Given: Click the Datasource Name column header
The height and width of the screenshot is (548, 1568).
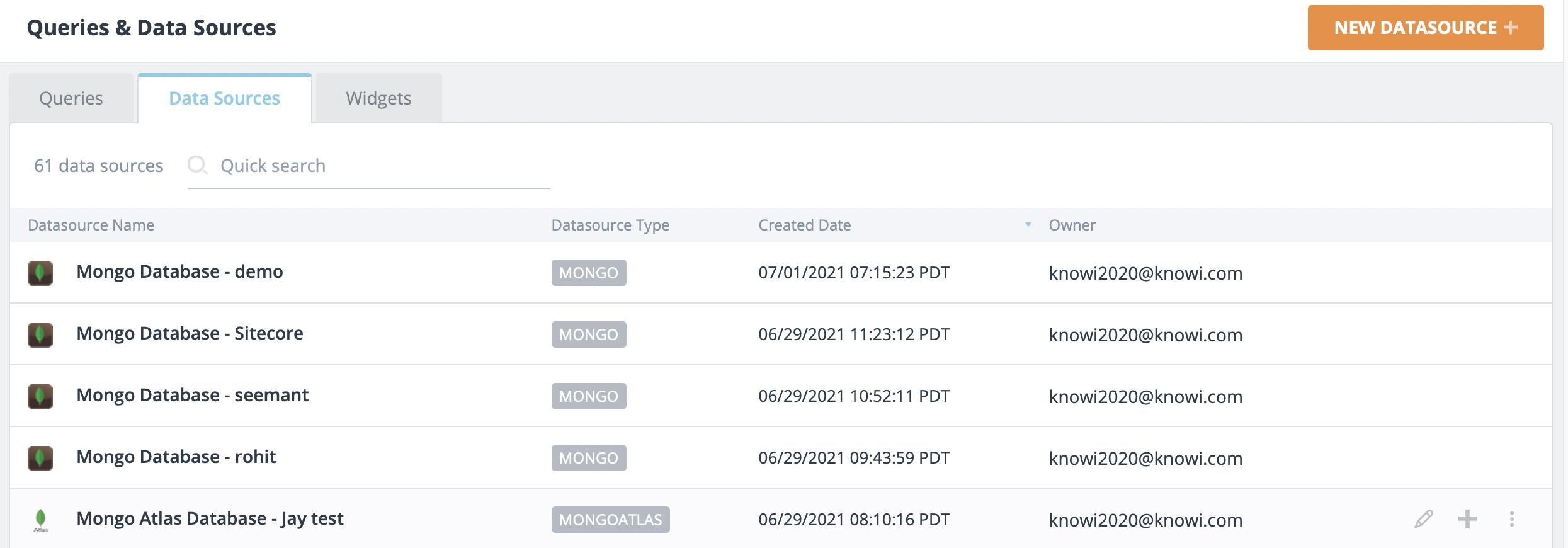Looking at the screenshot, I should 91,225.
